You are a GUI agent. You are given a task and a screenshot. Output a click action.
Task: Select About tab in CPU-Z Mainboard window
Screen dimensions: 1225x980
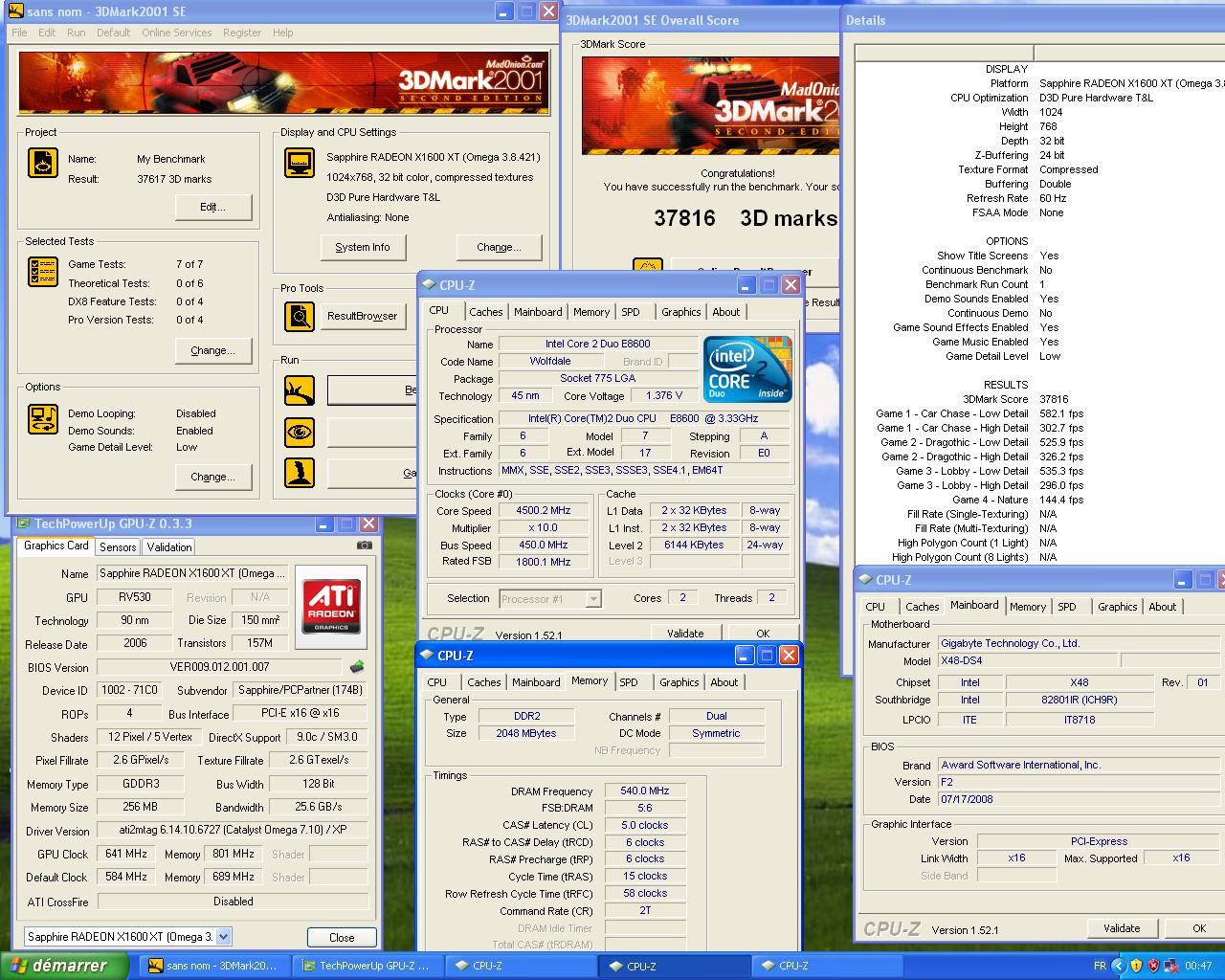point(1163,607)
